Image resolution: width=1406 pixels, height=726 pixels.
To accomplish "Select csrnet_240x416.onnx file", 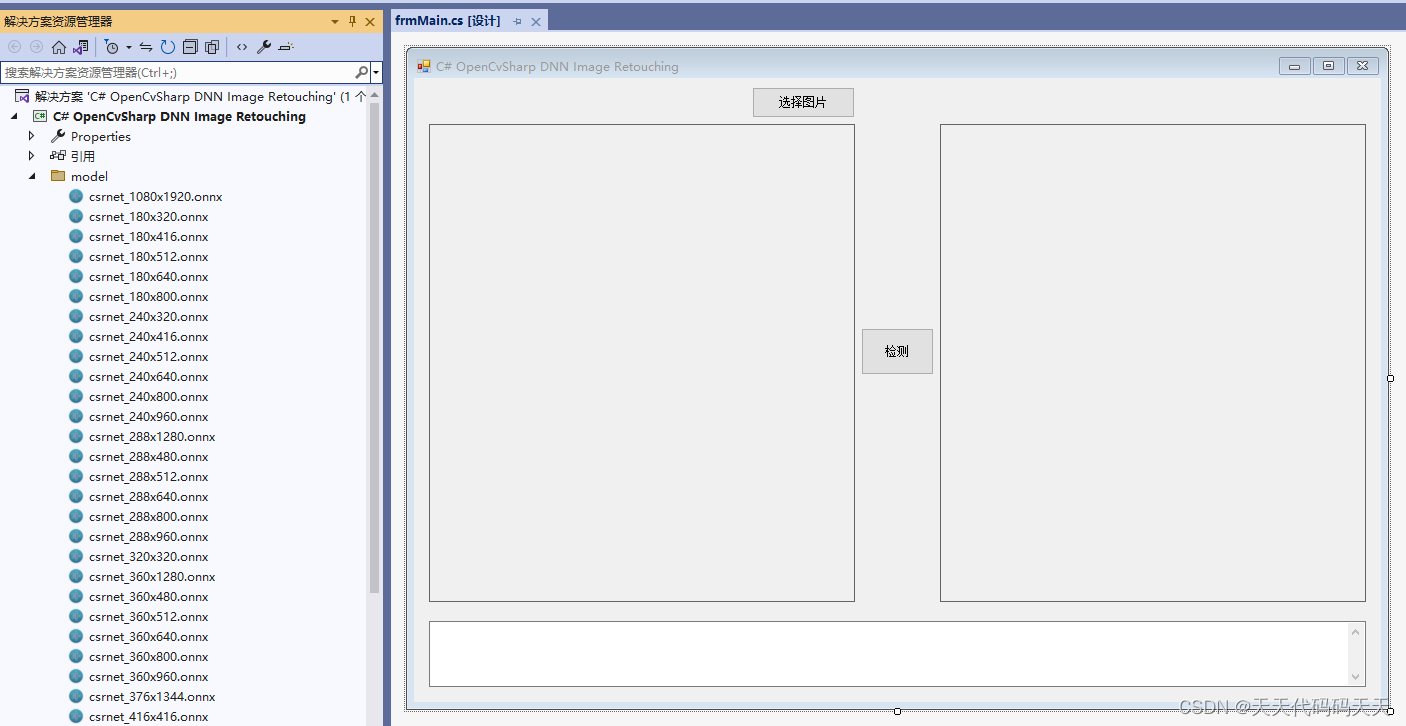I will point(148,337).
